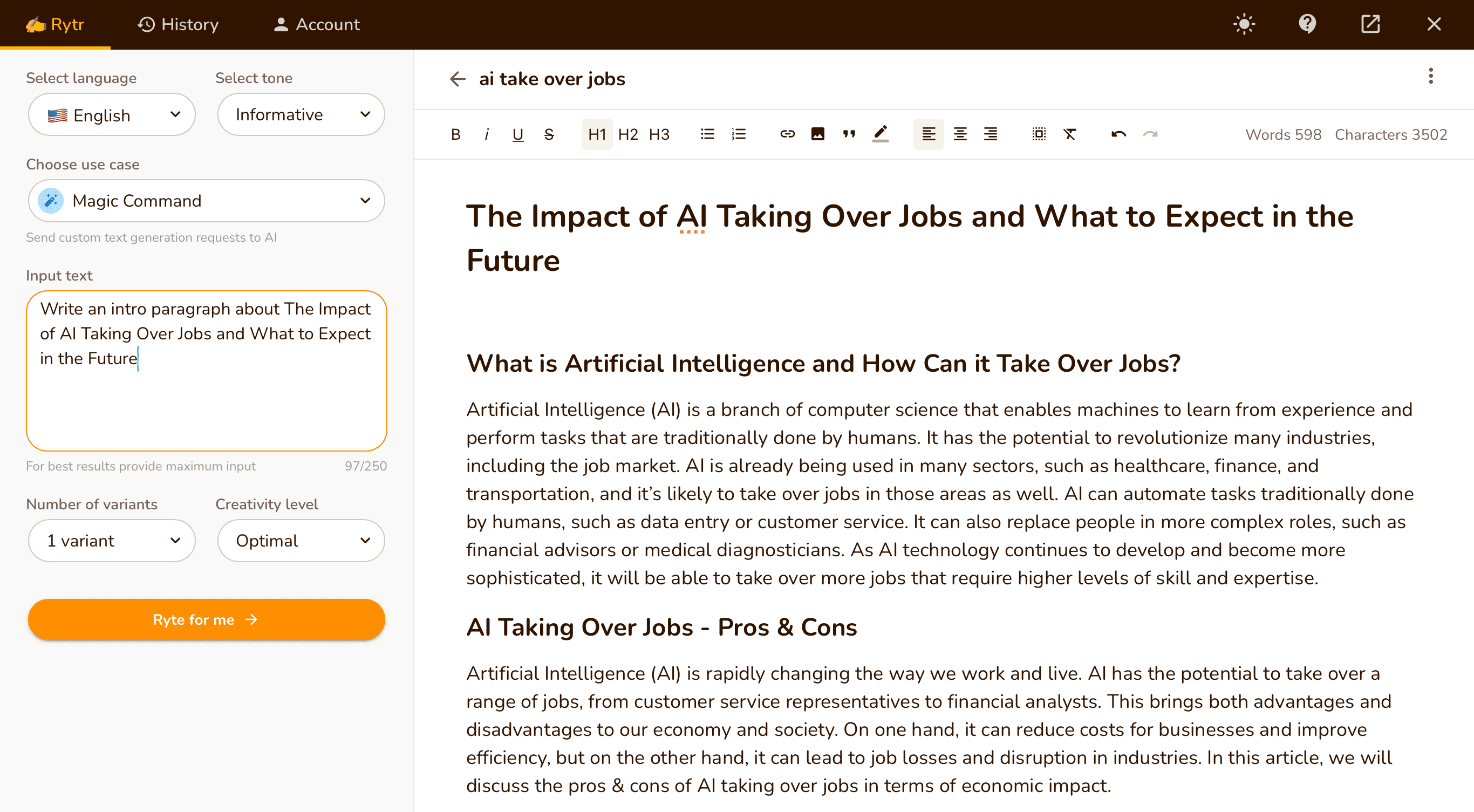Expand the Informative tone dropdown
This screenshot has width=1474, height=812.
(x=301, y=115)
